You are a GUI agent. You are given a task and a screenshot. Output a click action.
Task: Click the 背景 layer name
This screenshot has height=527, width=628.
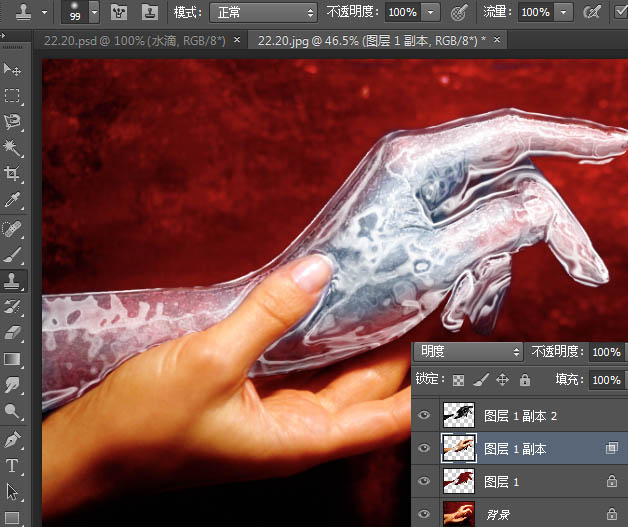[498, 515]
